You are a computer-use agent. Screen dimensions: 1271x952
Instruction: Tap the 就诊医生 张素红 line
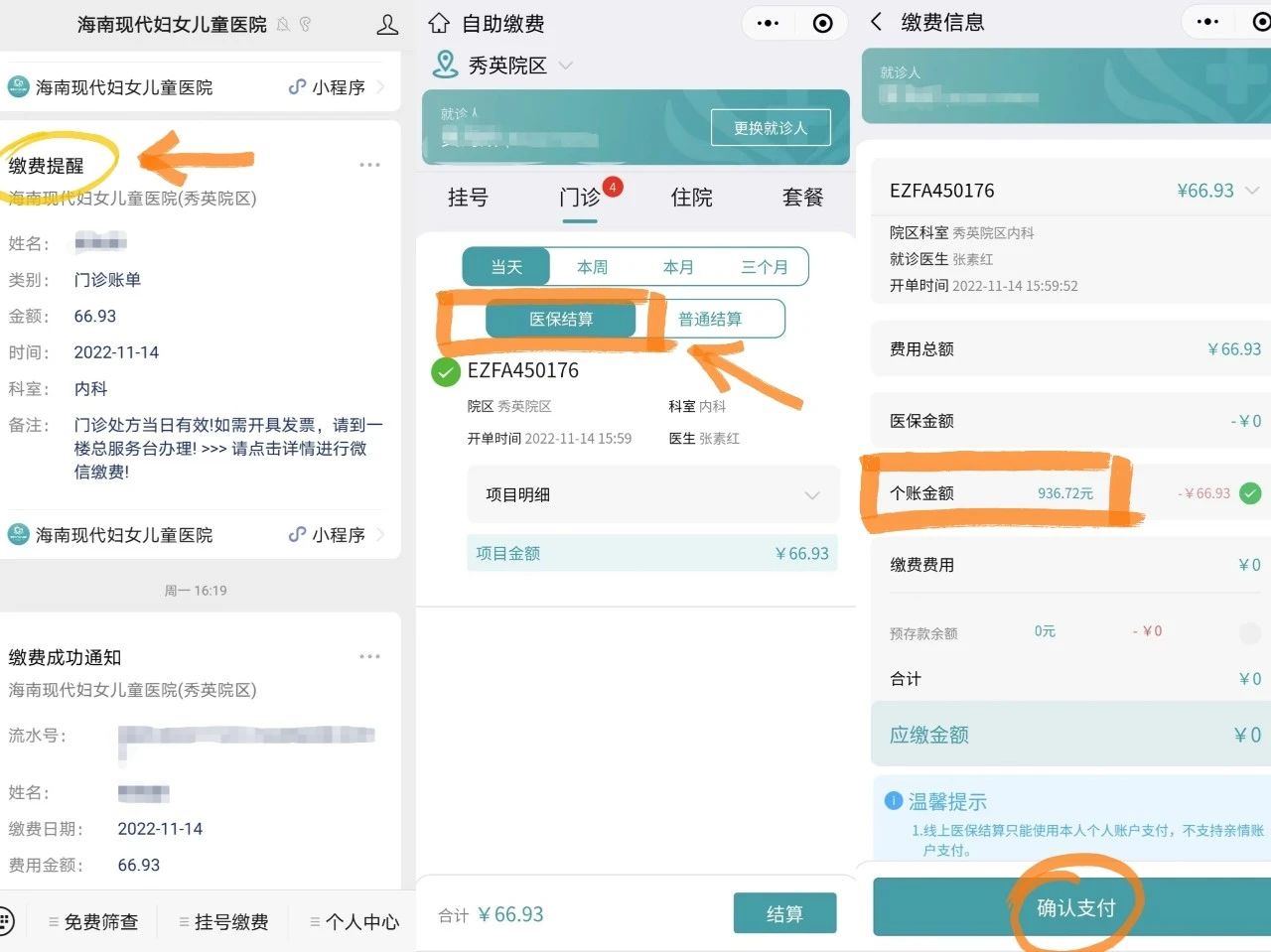tap(941, 259)
